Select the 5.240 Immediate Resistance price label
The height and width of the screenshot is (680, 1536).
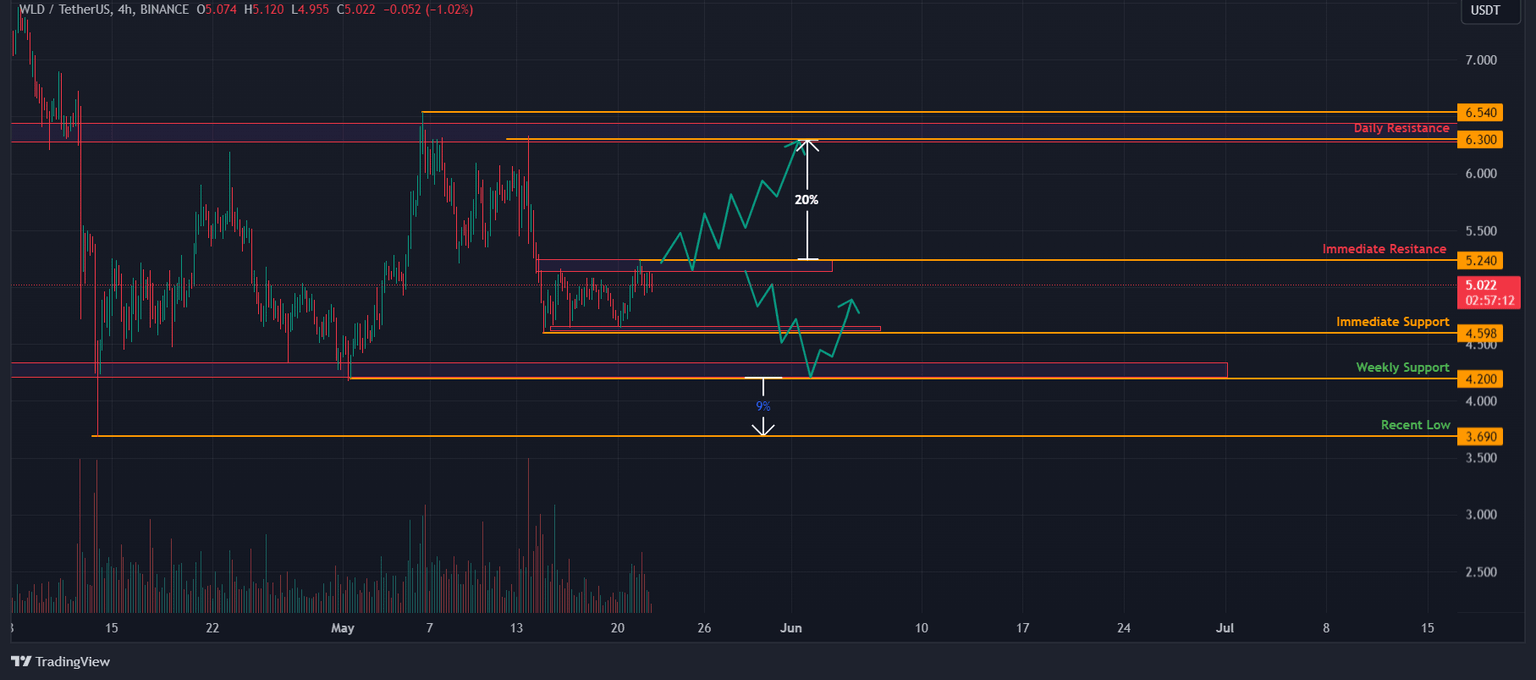click(x=1479, y=260)
